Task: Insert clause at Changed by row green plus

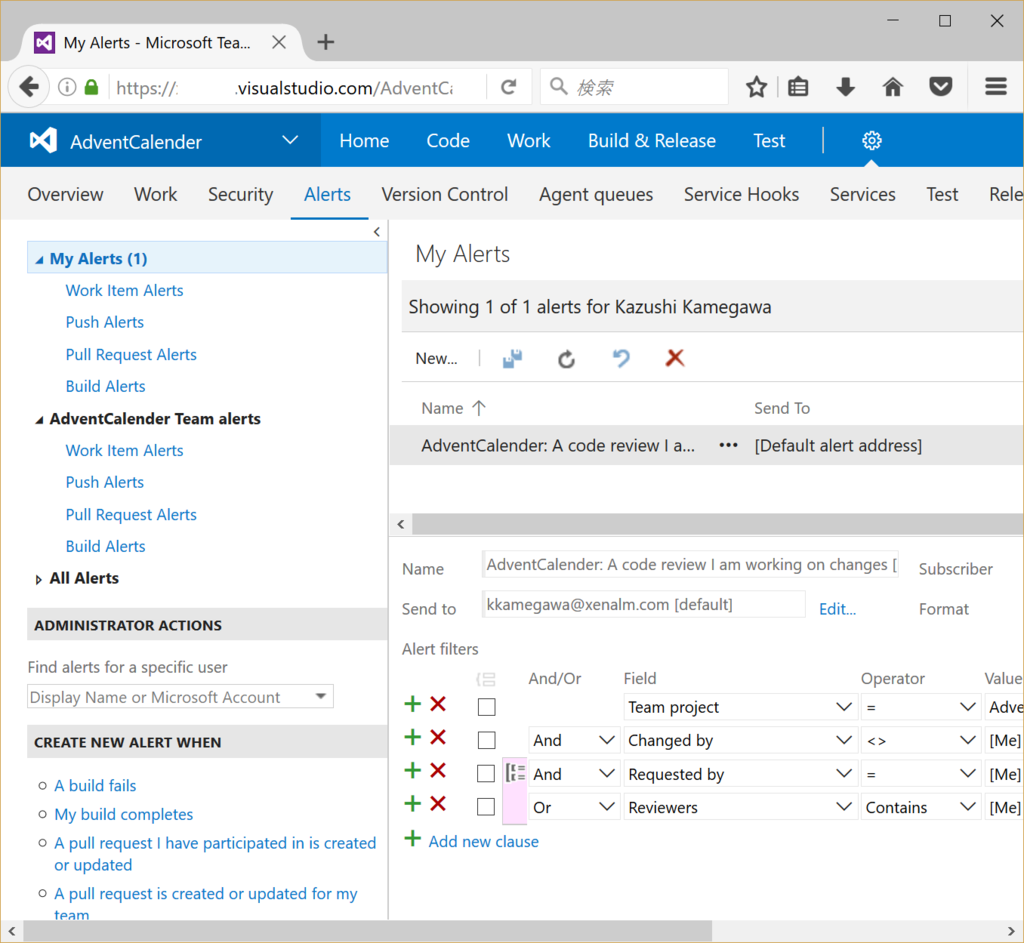Action: point(413,737)
